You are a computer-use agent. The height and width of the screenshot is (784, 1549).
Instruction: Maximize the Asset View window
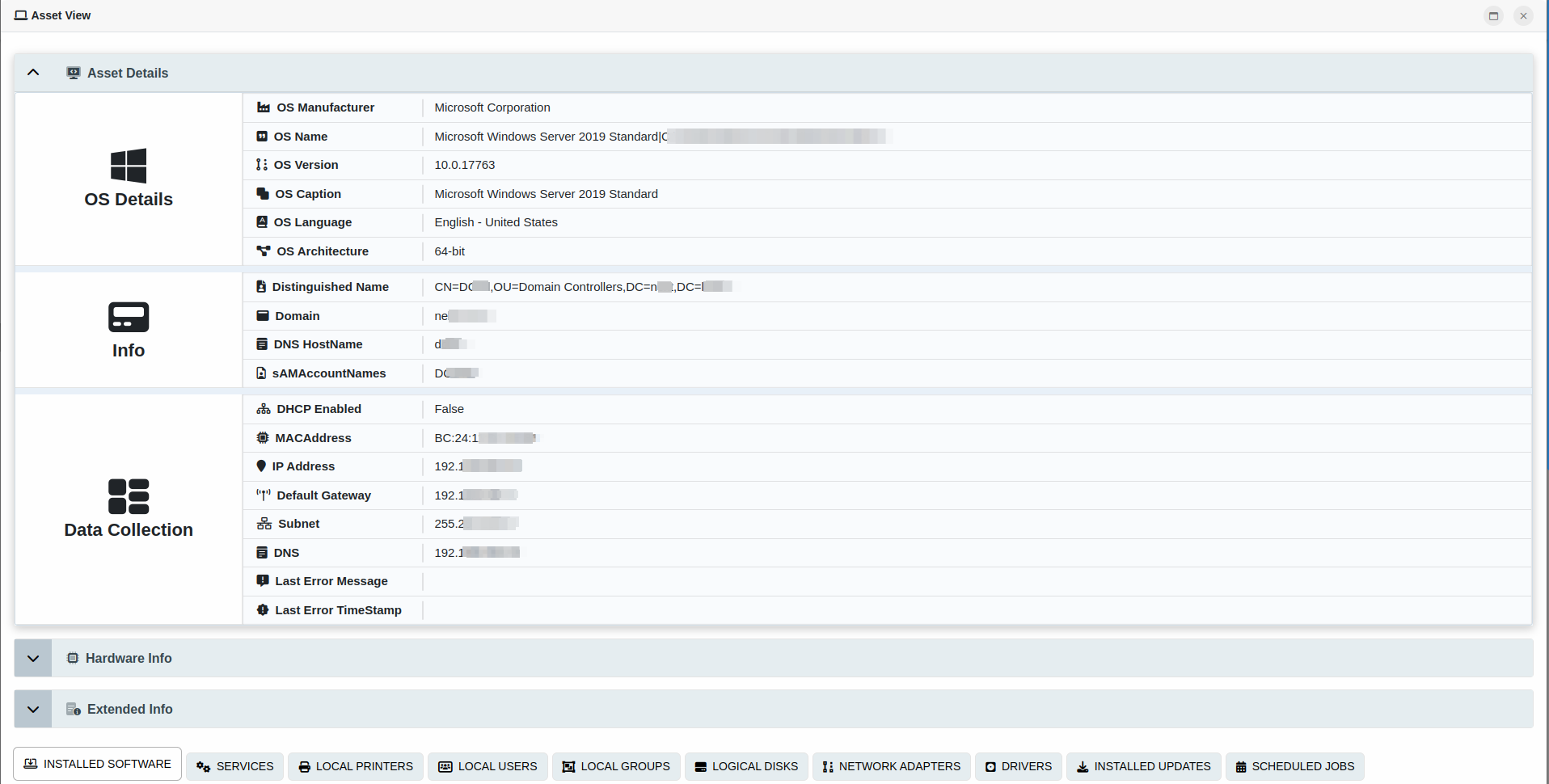coord(1493,15)
